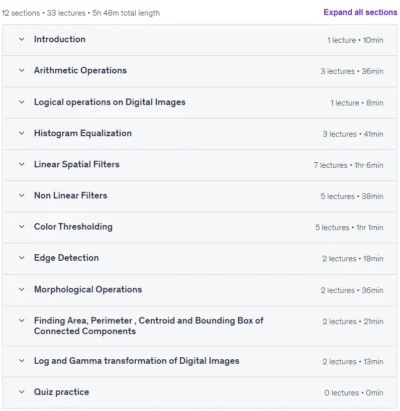Expand Logical operations on Digital Images chevron

pos(22,102)
